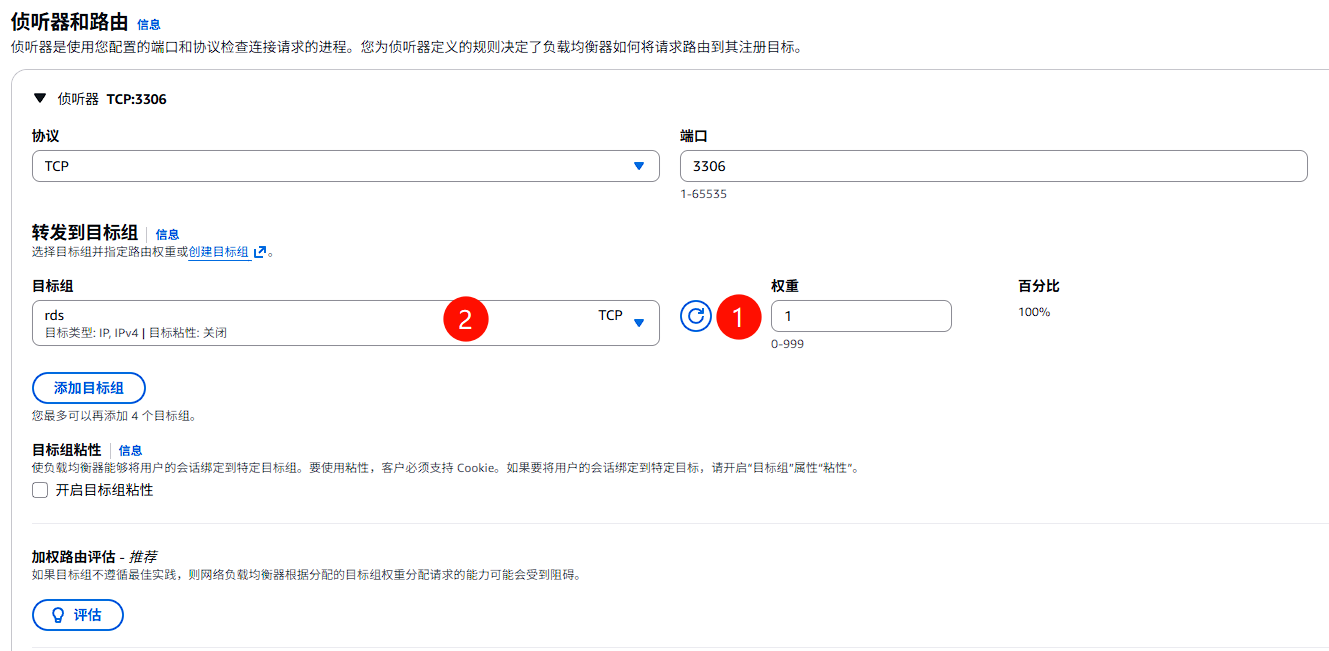Click the collapse triangle beside 侦听器 TCP:3306
Viewport: 1329px width, 651px height.
(40, 98)
